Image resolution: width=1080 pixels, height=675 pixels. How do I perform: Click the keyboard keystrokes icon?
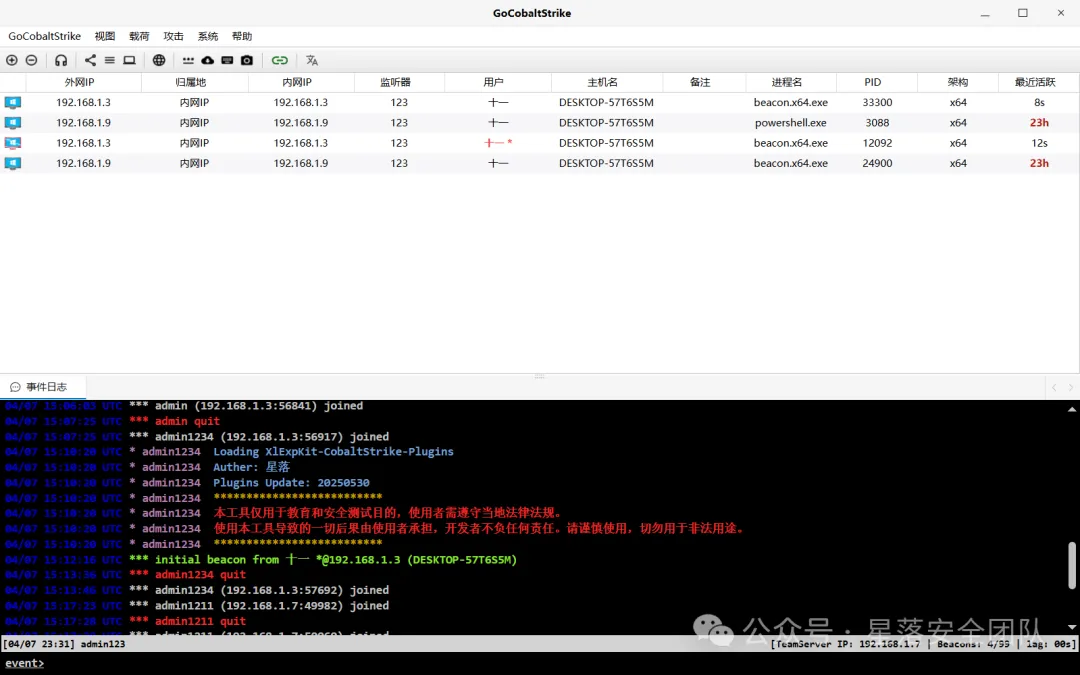click(227, 61)
